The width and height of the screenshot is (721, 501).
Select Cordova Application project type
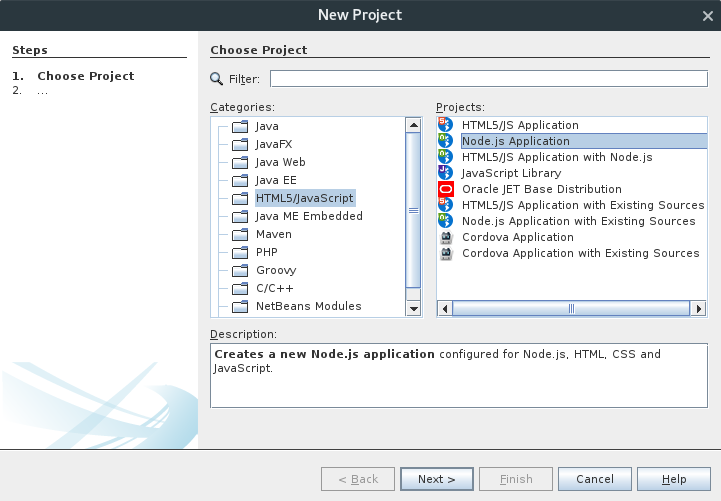(518, 237)
